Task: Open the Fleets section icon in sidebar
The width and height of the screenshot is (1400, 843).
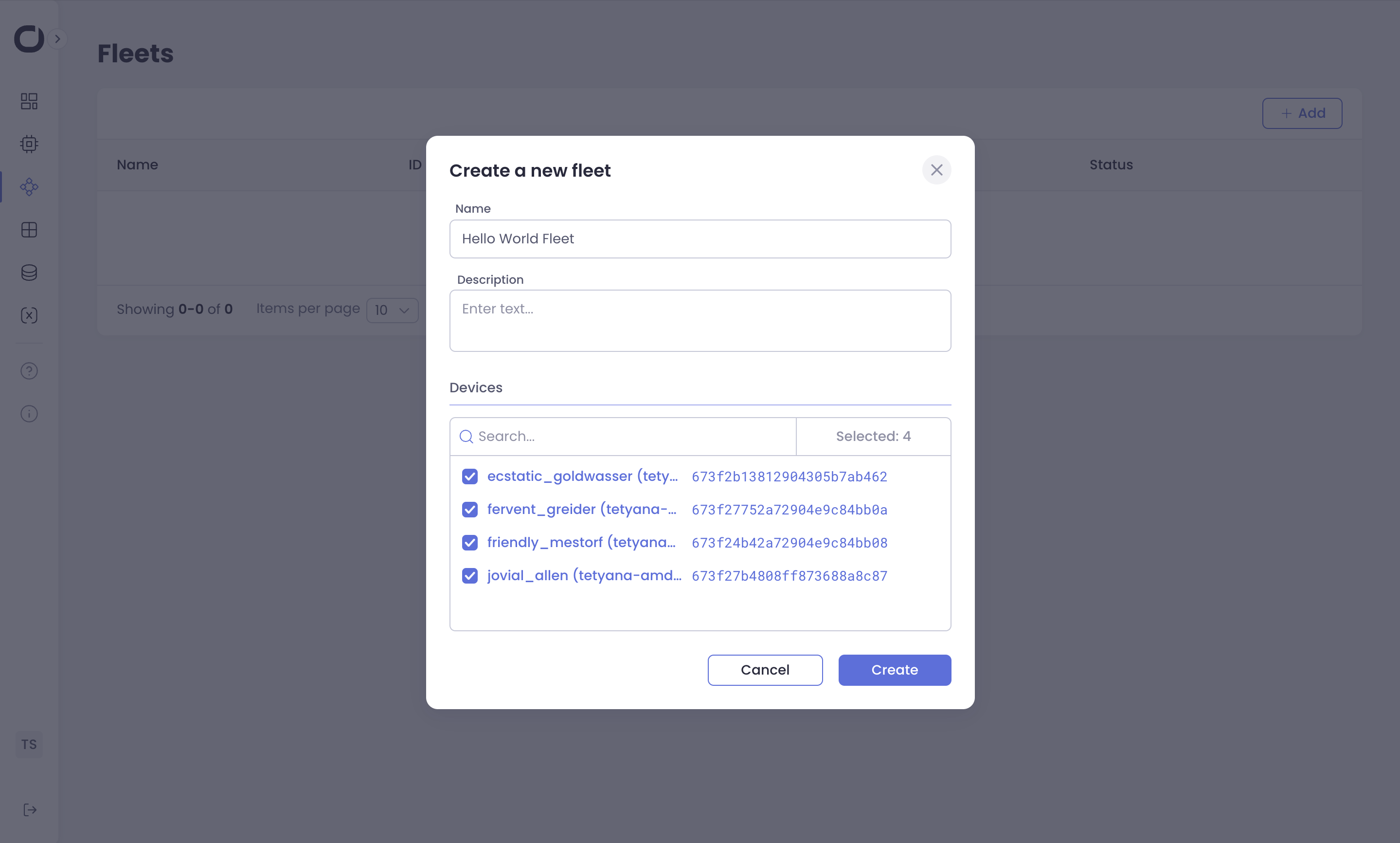Action: pos(28,186)
